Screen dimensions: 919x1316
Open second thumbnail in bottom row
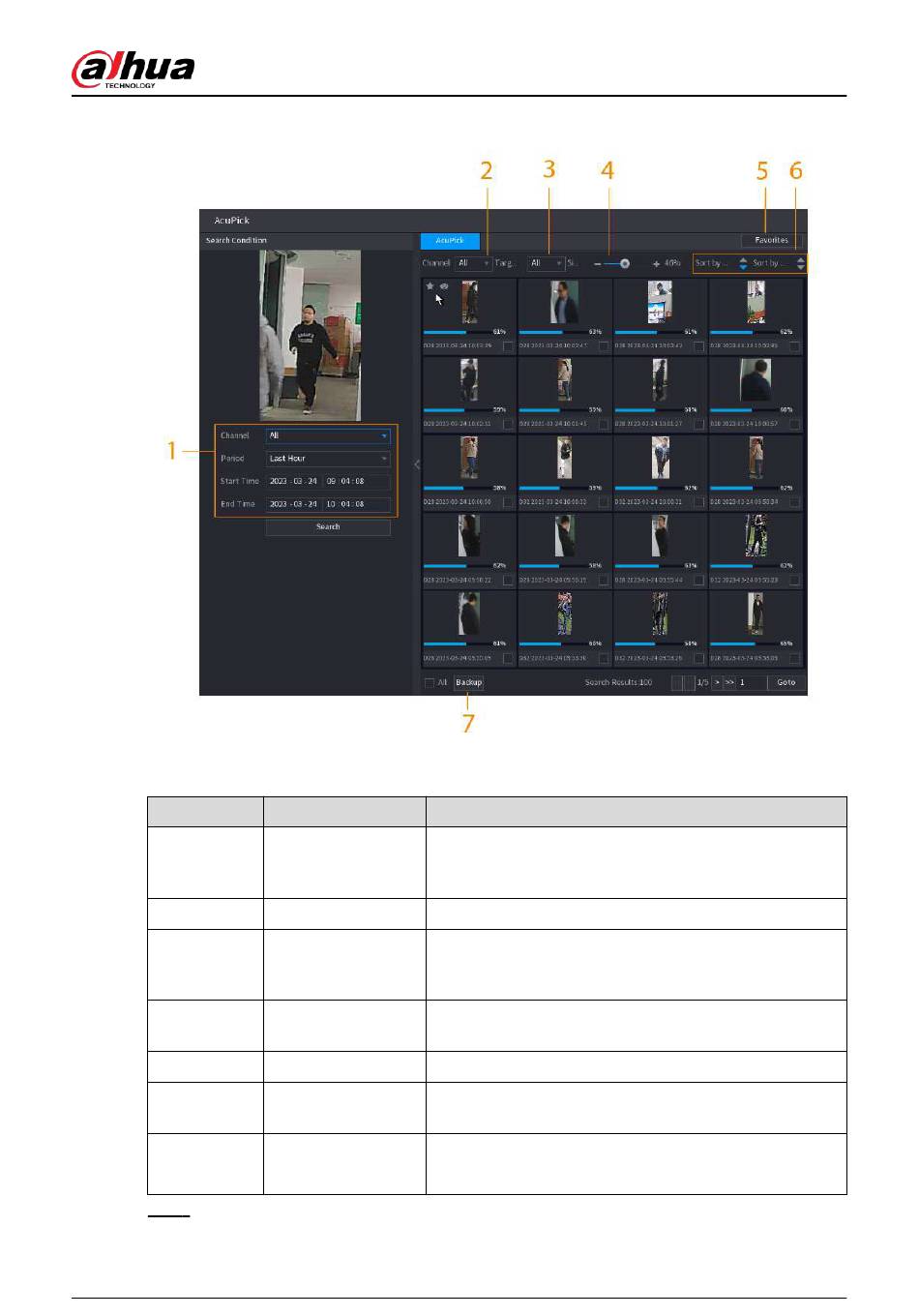click(x=564, y=614)
